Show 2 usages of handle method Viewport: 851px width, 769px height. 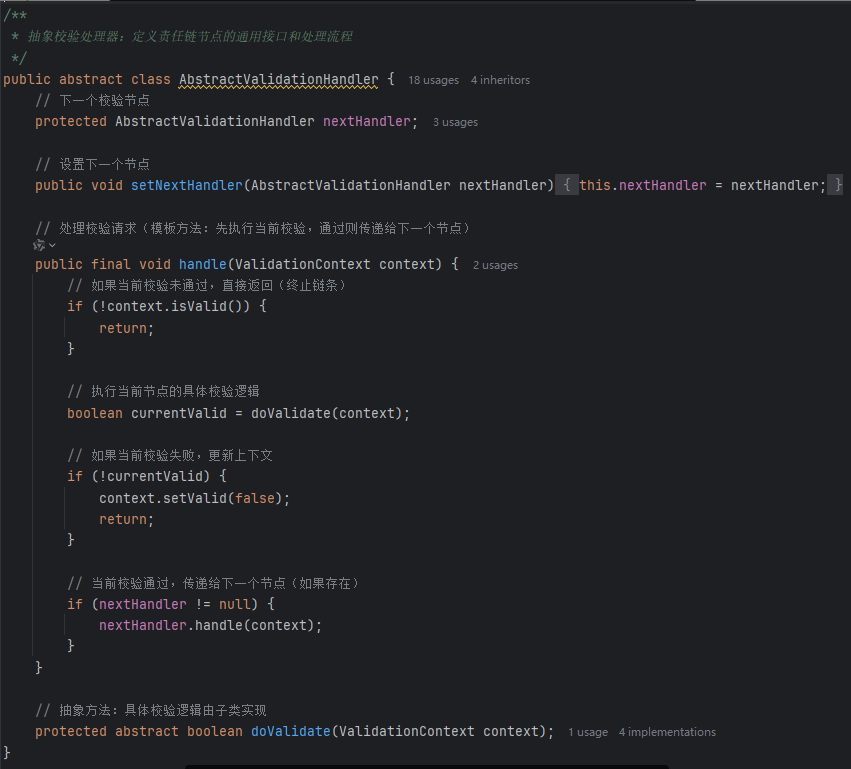[x=495, y=265]
